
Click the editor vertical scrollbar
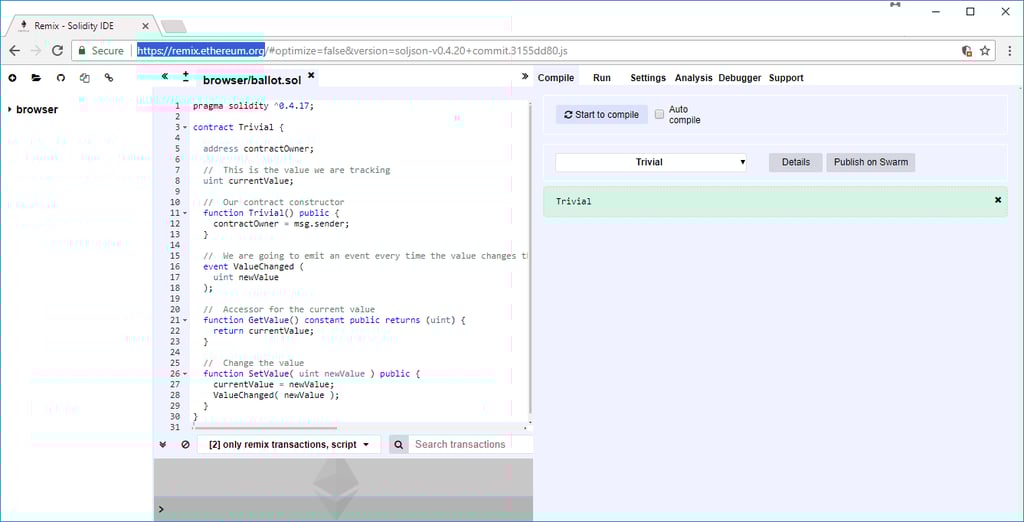[530, 257]
